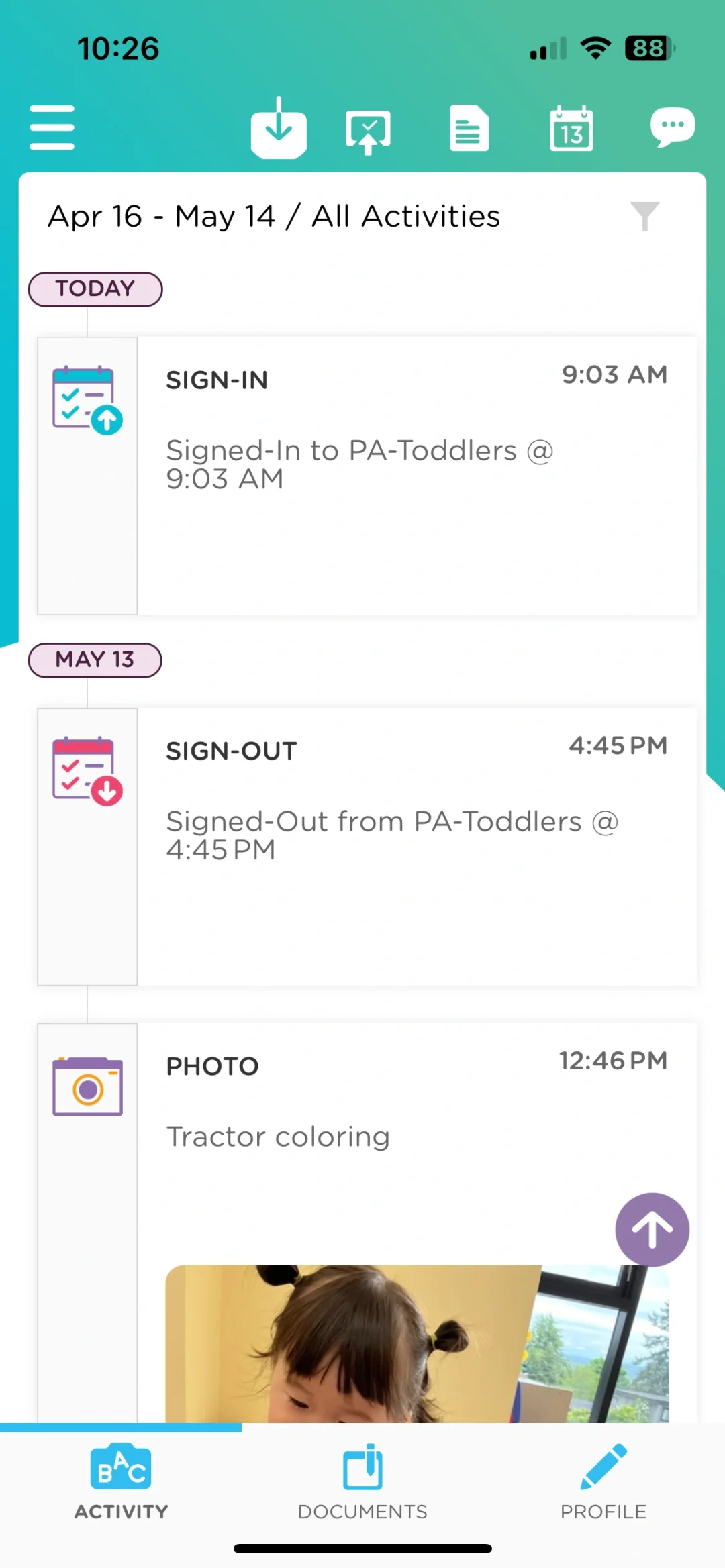Screen dimensions: 725x1568
Task: Open the activity filter funnel
Action: tap(644, 216)
